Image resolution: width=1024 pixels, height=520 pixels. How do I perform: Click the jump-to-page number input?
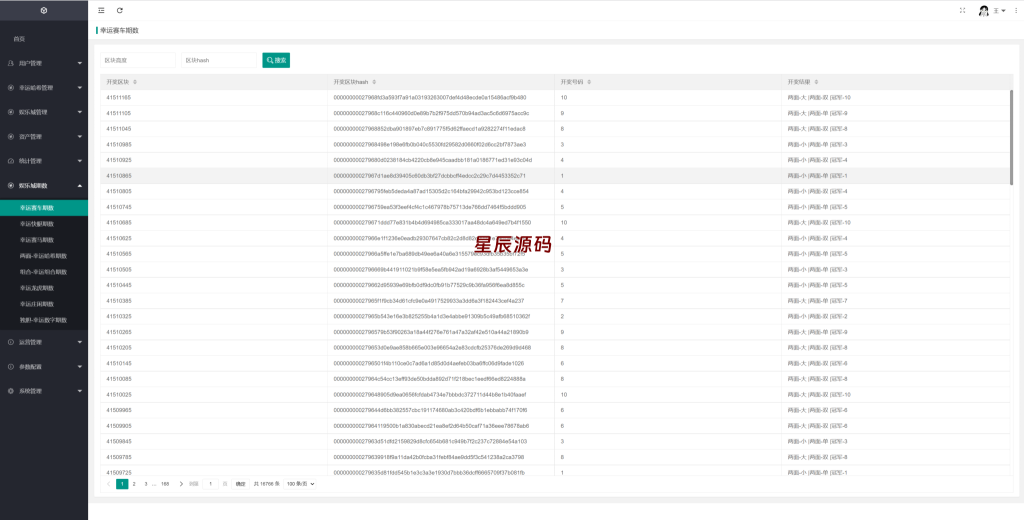pyautogui.click(x=210, y=484)
